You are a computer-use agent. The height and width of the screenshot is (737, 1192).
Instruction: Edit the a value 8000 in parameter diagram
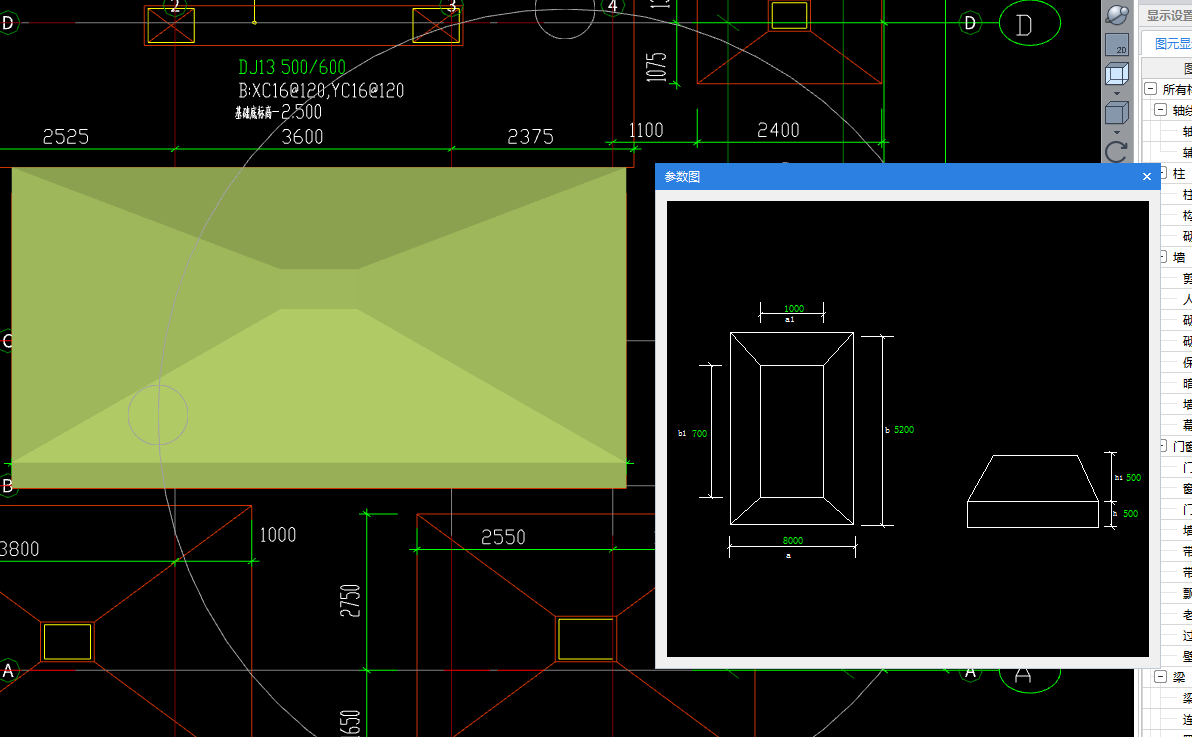(793, 541)
